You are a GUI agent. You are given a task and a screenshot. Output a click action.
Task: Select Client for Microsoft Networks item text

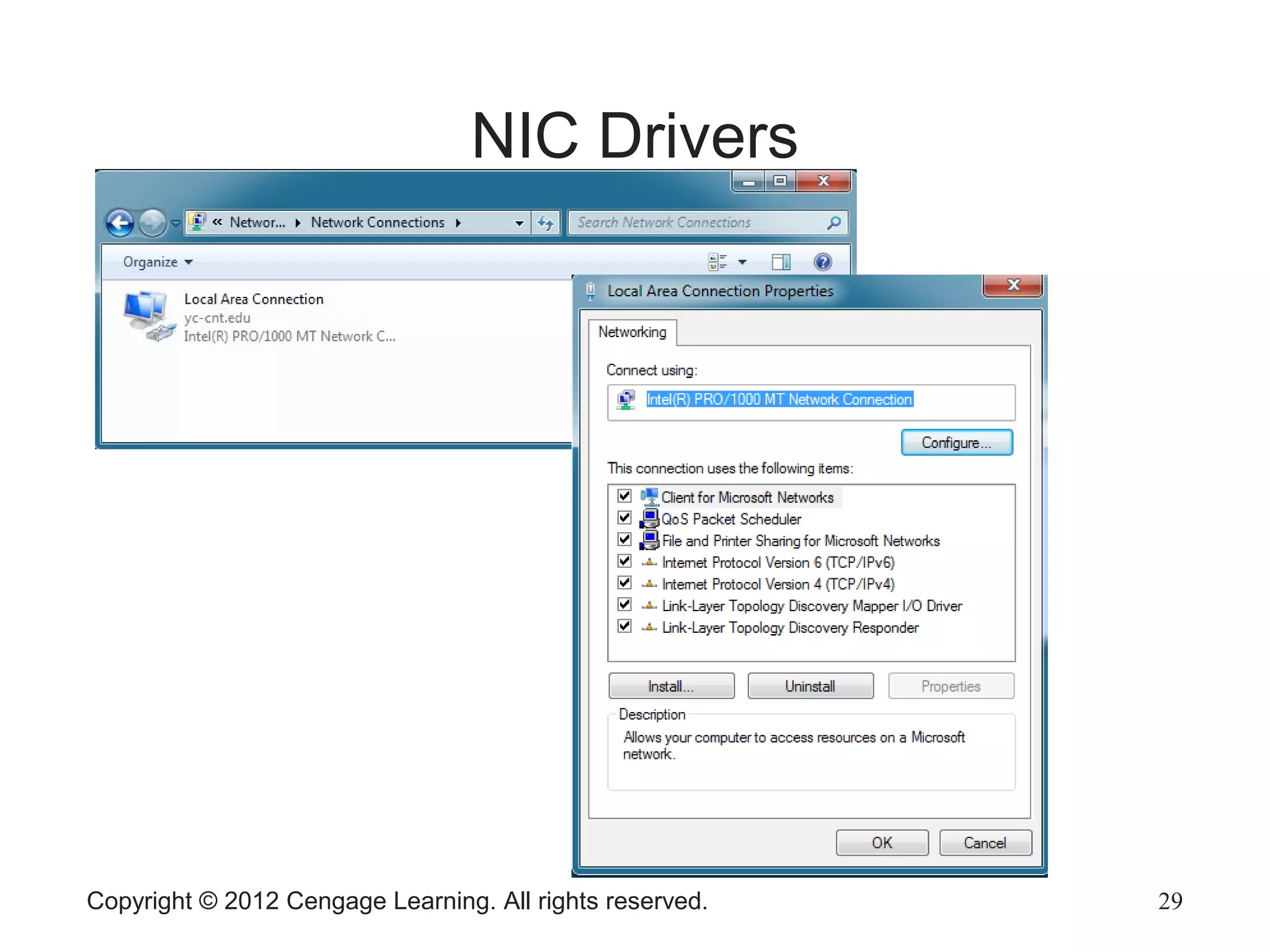tap(747, 498)
